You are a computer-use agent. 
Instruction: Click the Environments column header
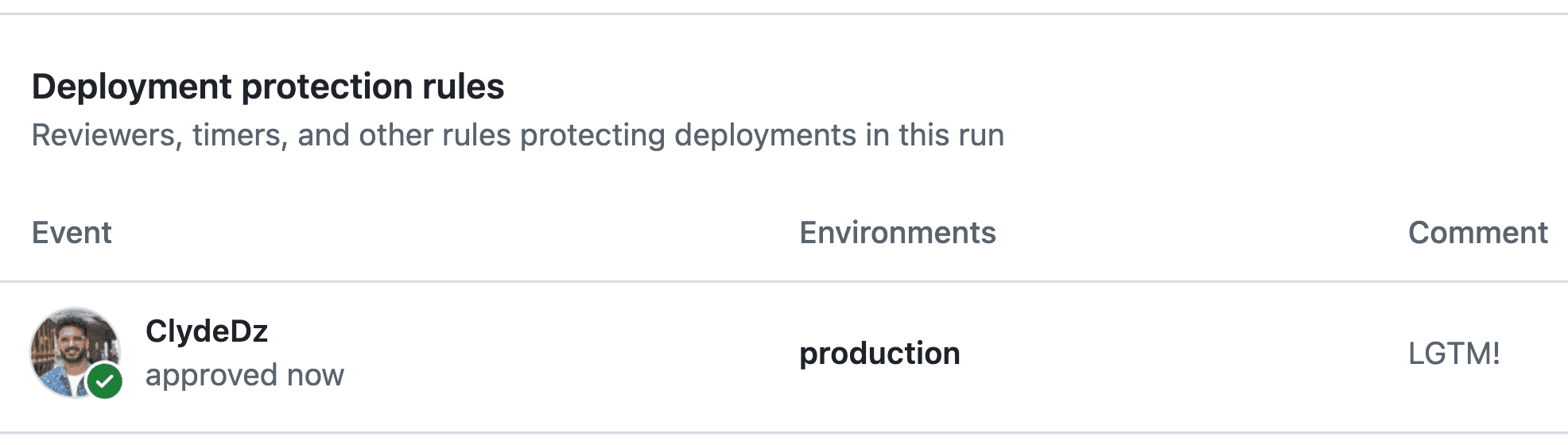[x=898, y=233]
